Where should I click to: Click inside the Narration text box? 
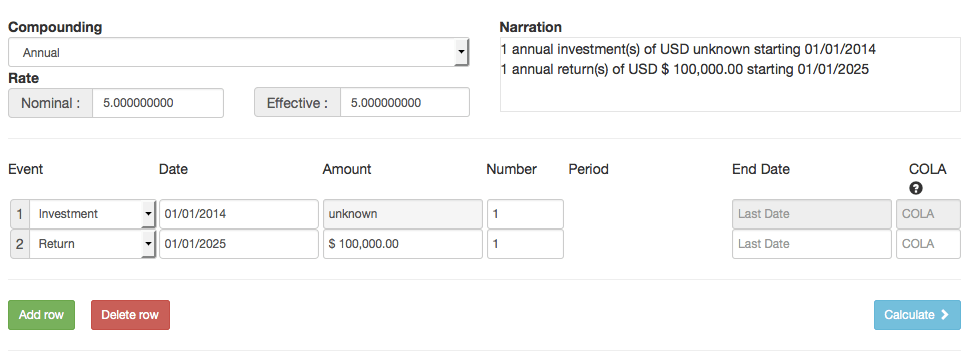pos(730,75)
